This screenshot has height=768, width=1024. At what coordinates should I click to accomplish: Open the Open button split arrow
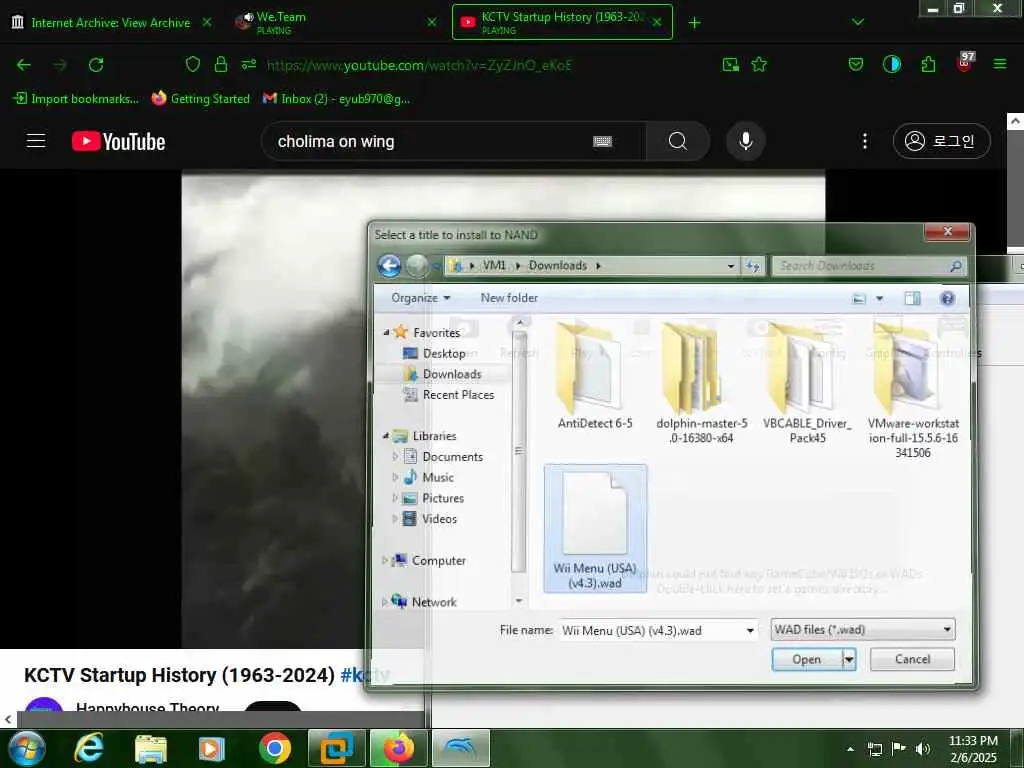[848, 660]
